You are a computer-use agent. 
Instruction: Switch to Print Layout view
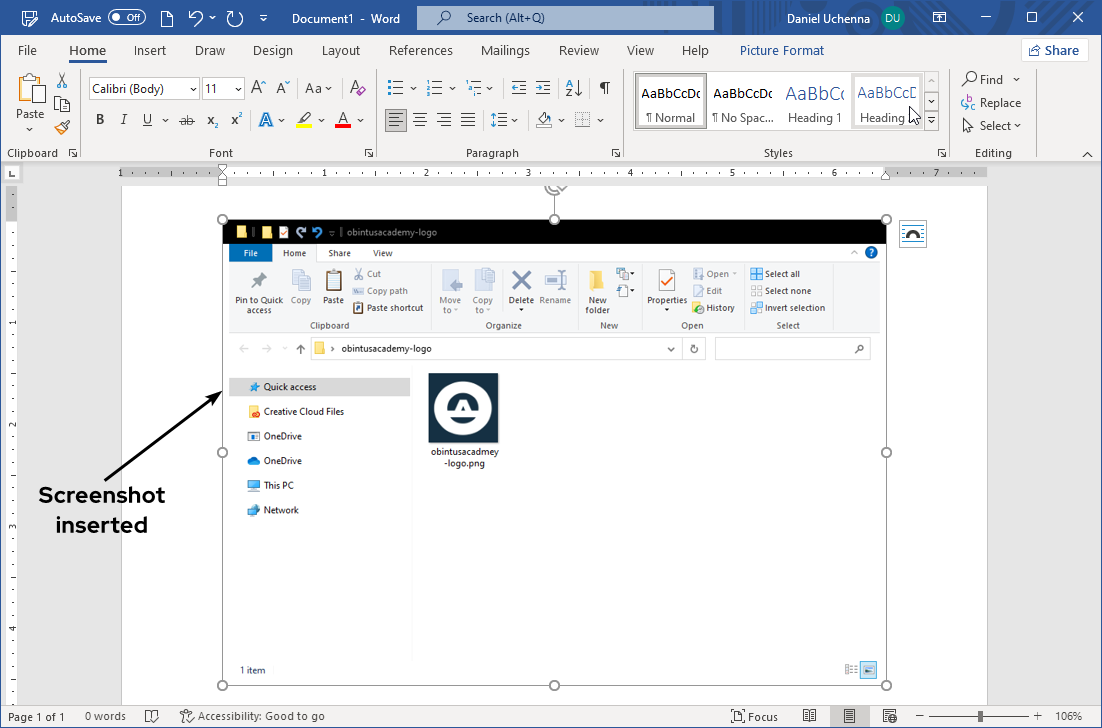[x=849, y=716]
